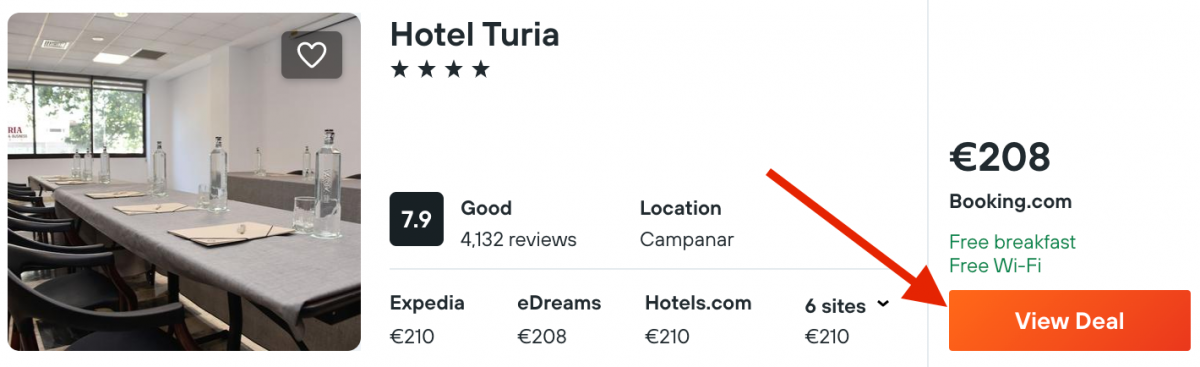Click the View Deal button
This screenshot has height=367, width=1200.
1069,321
